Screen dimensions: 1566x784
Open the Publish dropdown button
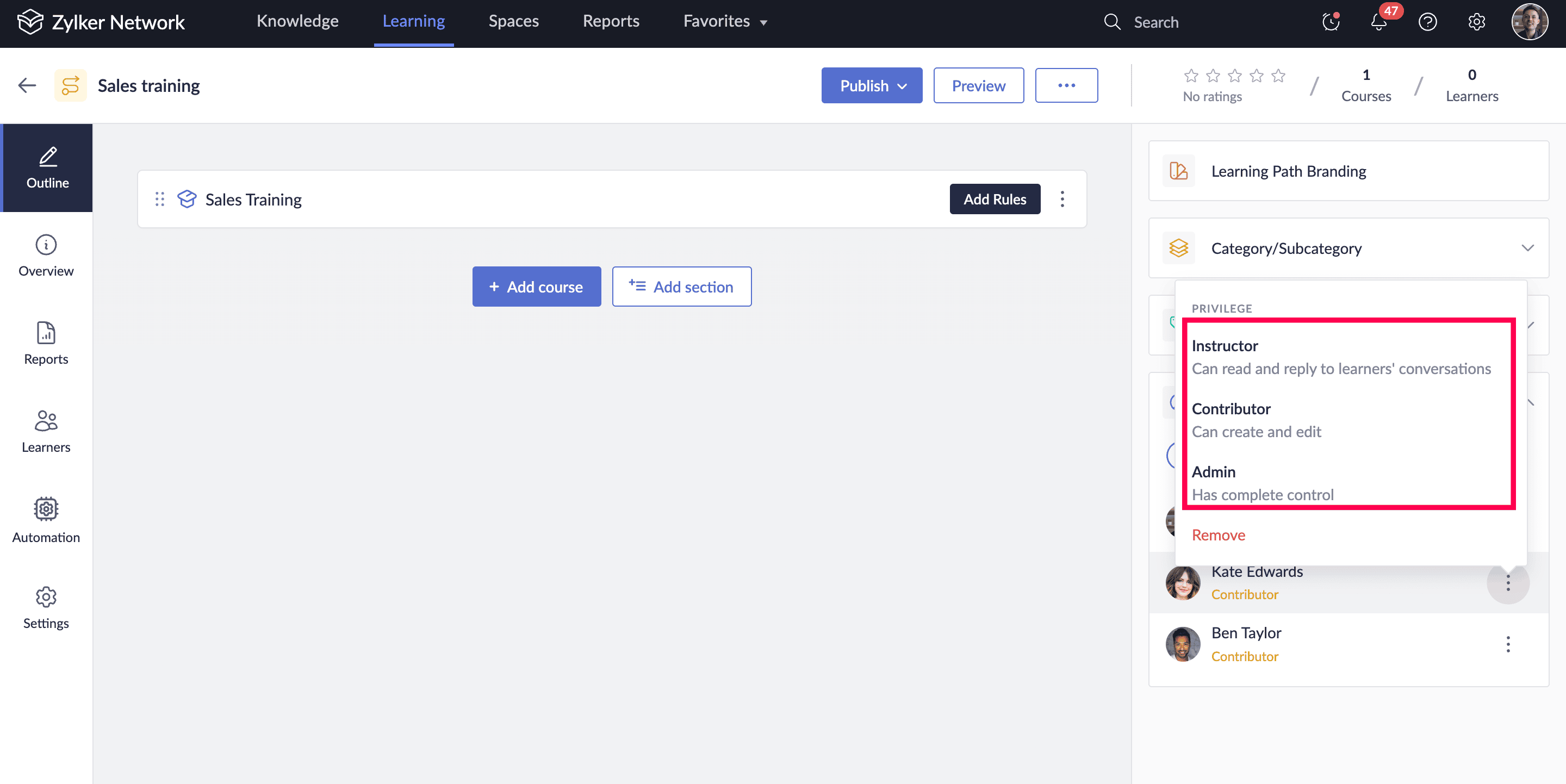click(871, 86)
